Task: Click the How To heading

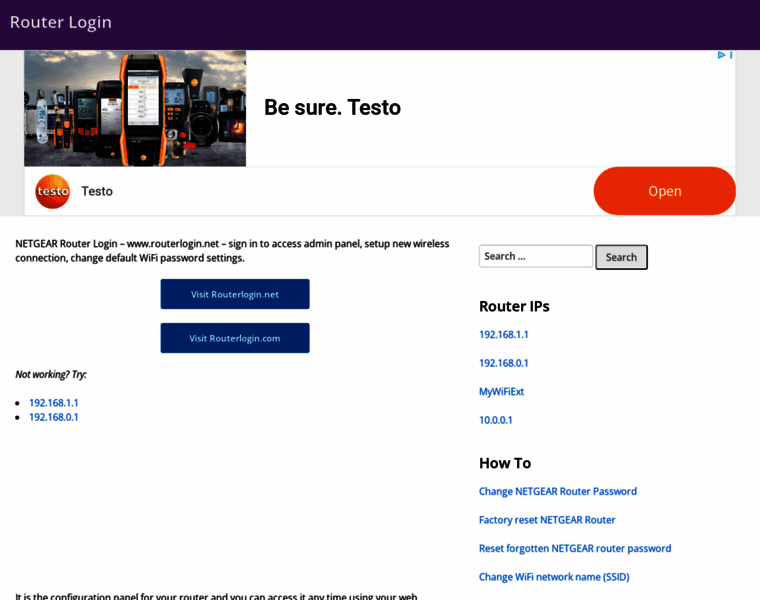Action: pos(505,463)
